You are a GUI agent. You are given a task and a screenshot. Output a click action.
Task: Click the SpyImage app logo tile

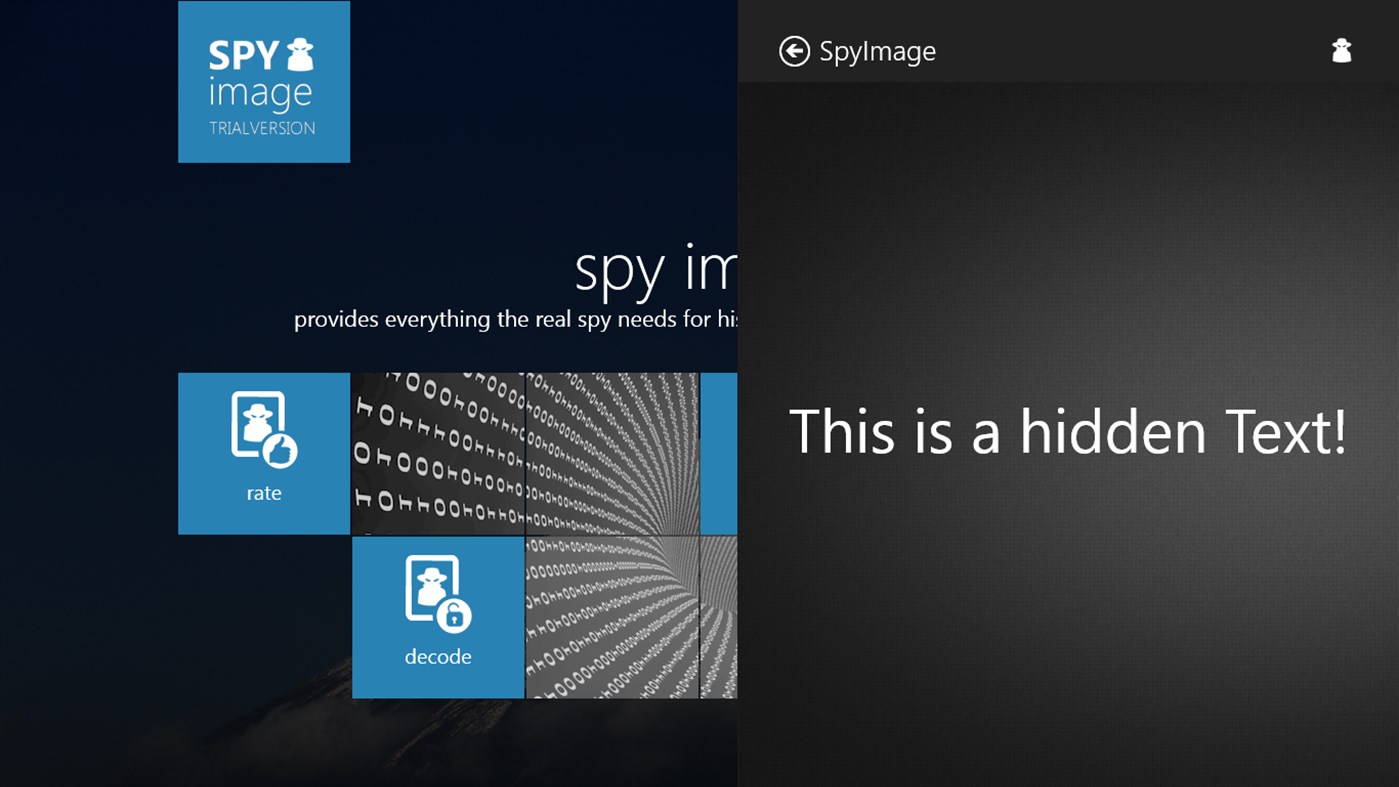pos(263,81)
